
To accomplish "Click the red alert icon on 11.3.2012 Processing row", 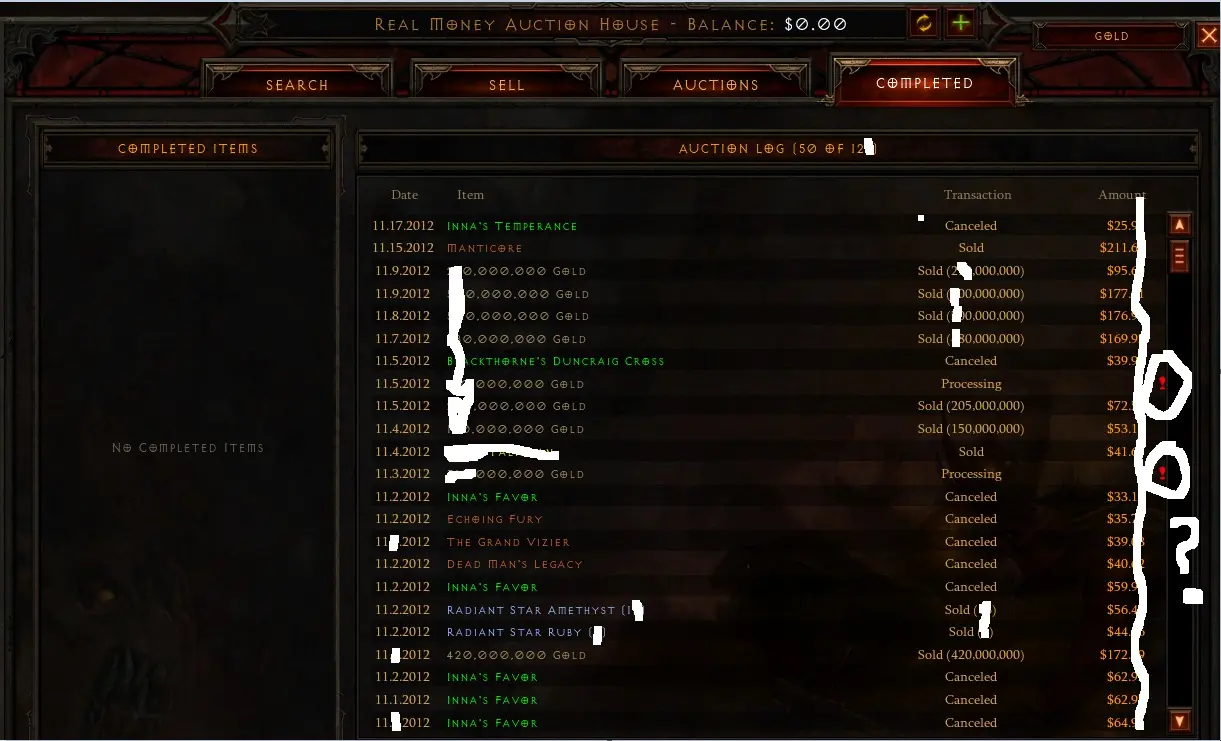I will point(1162,474).
